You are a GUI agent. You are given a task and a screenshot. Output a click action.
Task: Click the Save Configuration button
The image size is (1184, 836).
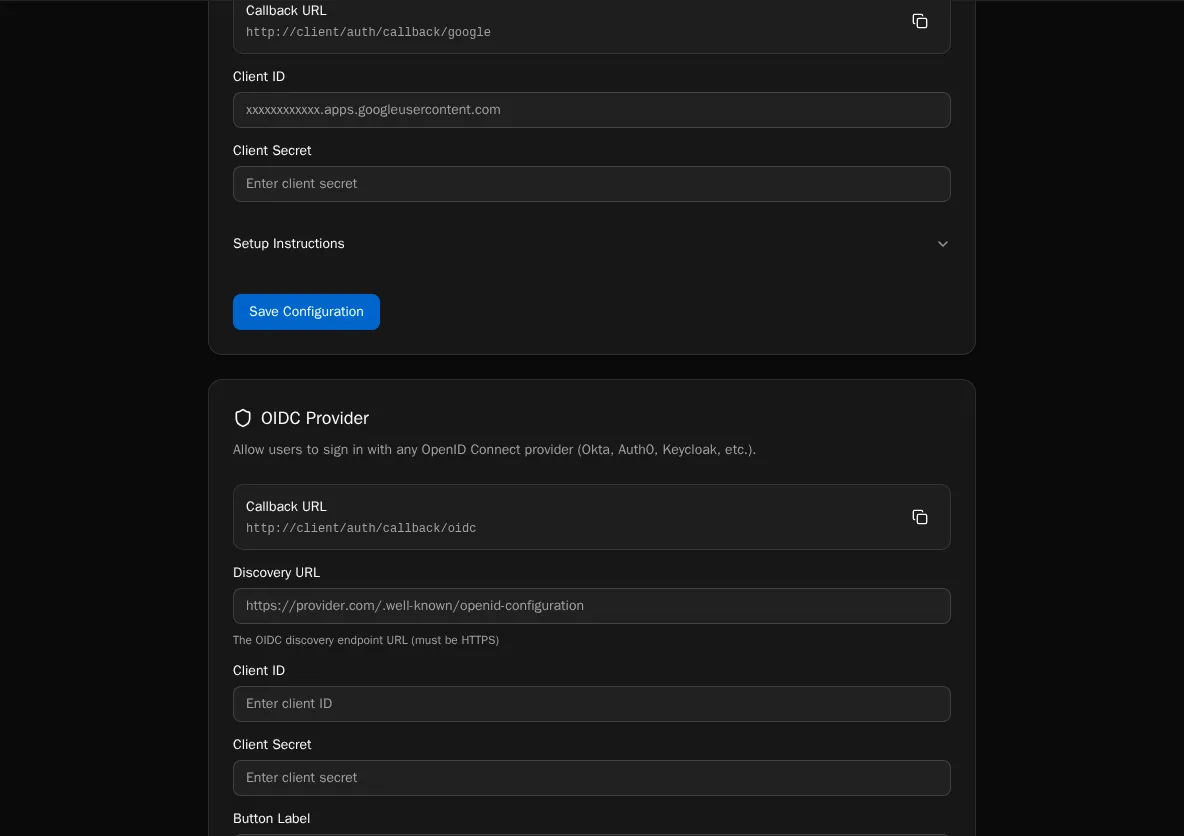coord(306,312)
